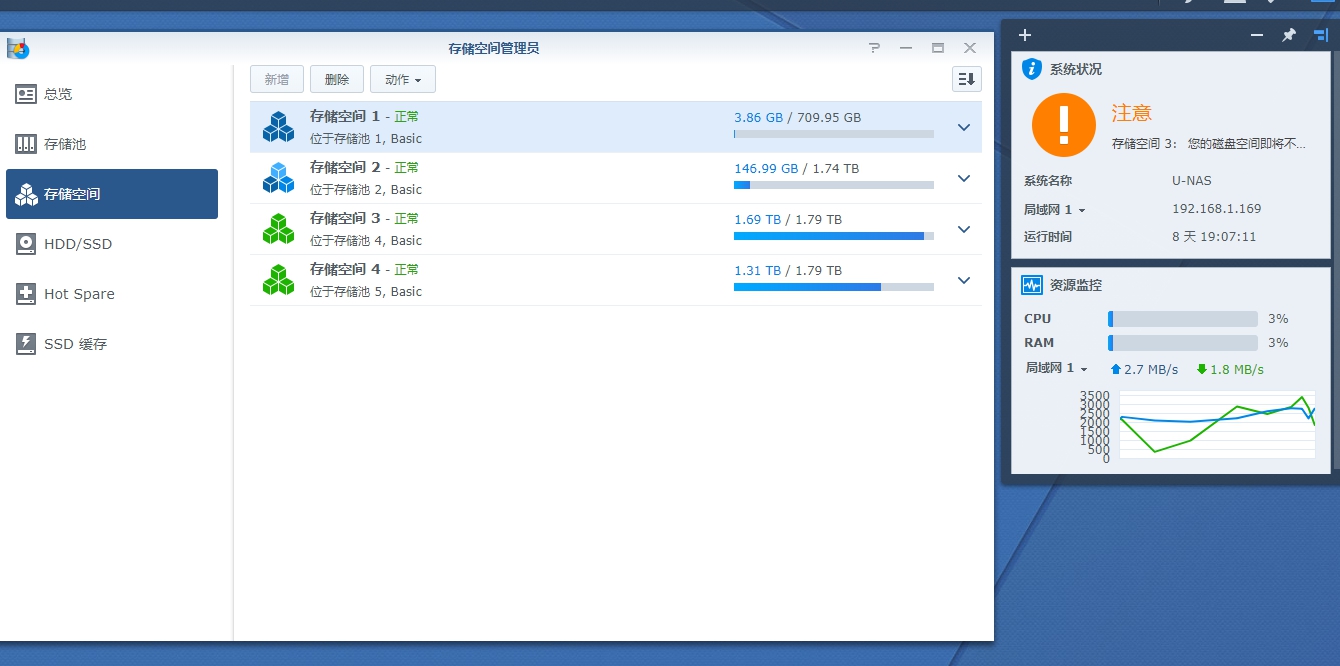
Task: Click the SSD 缓存 cache icon
Action: tap(26, 344)
